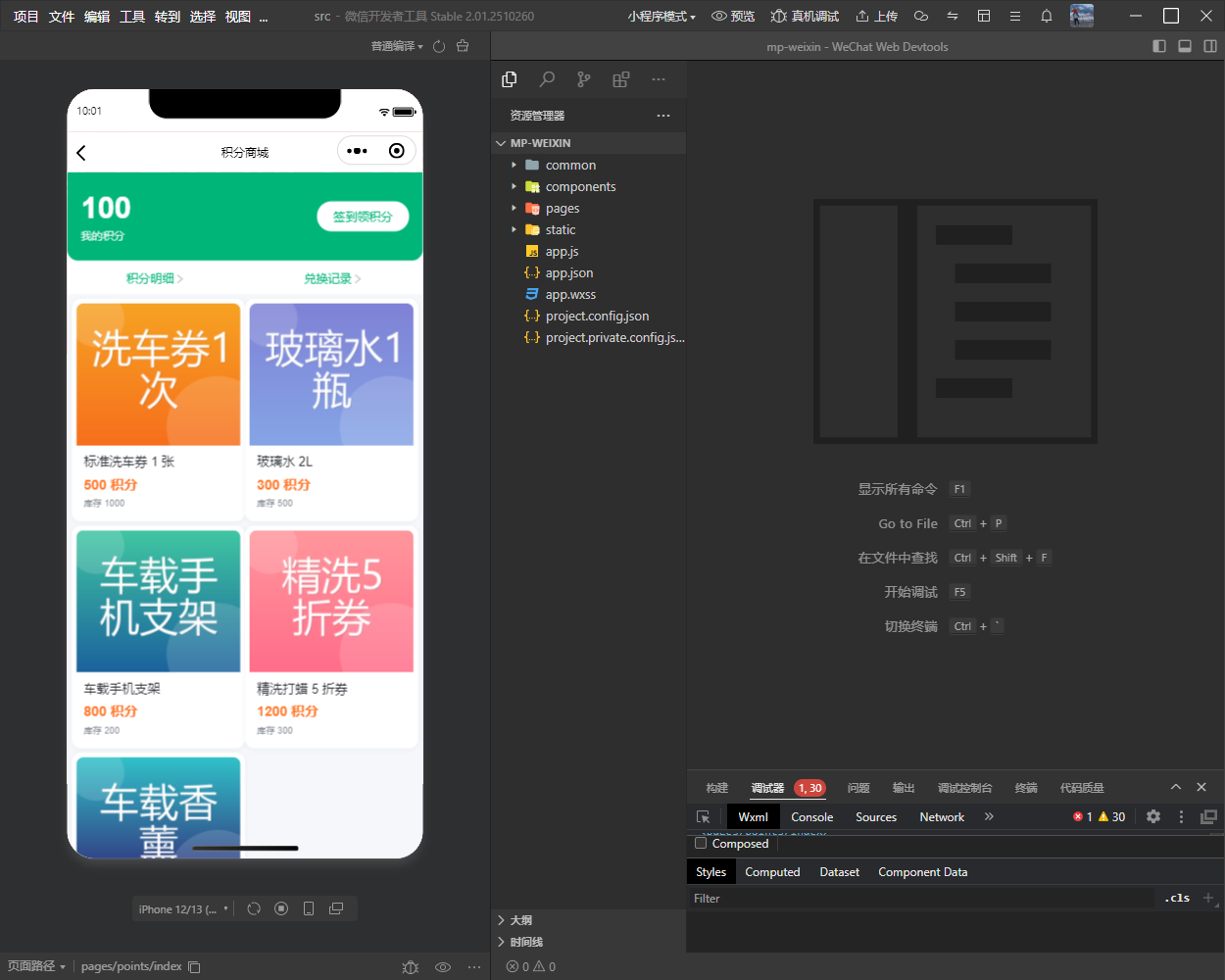Open the notification bell
The image size is (1225, 980).
click(x=1047, y=16)
